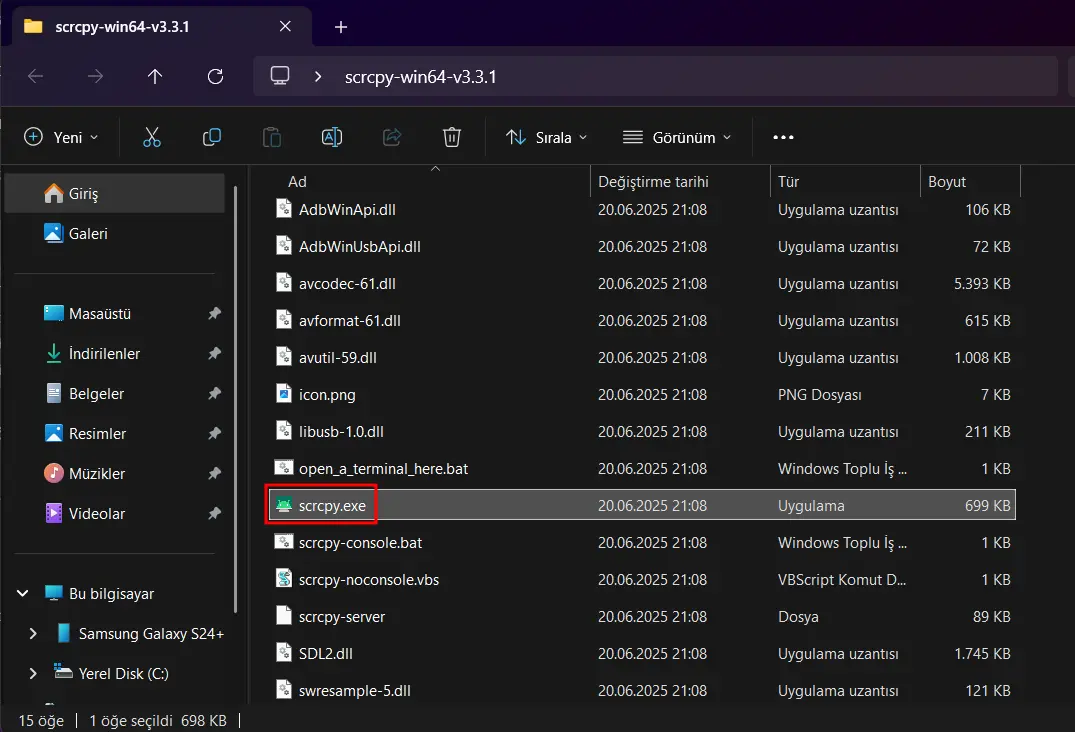The width and height of the screenshot is (1075, 732).
Task: Sort by the Boyut column header
Action: [970, 181]
